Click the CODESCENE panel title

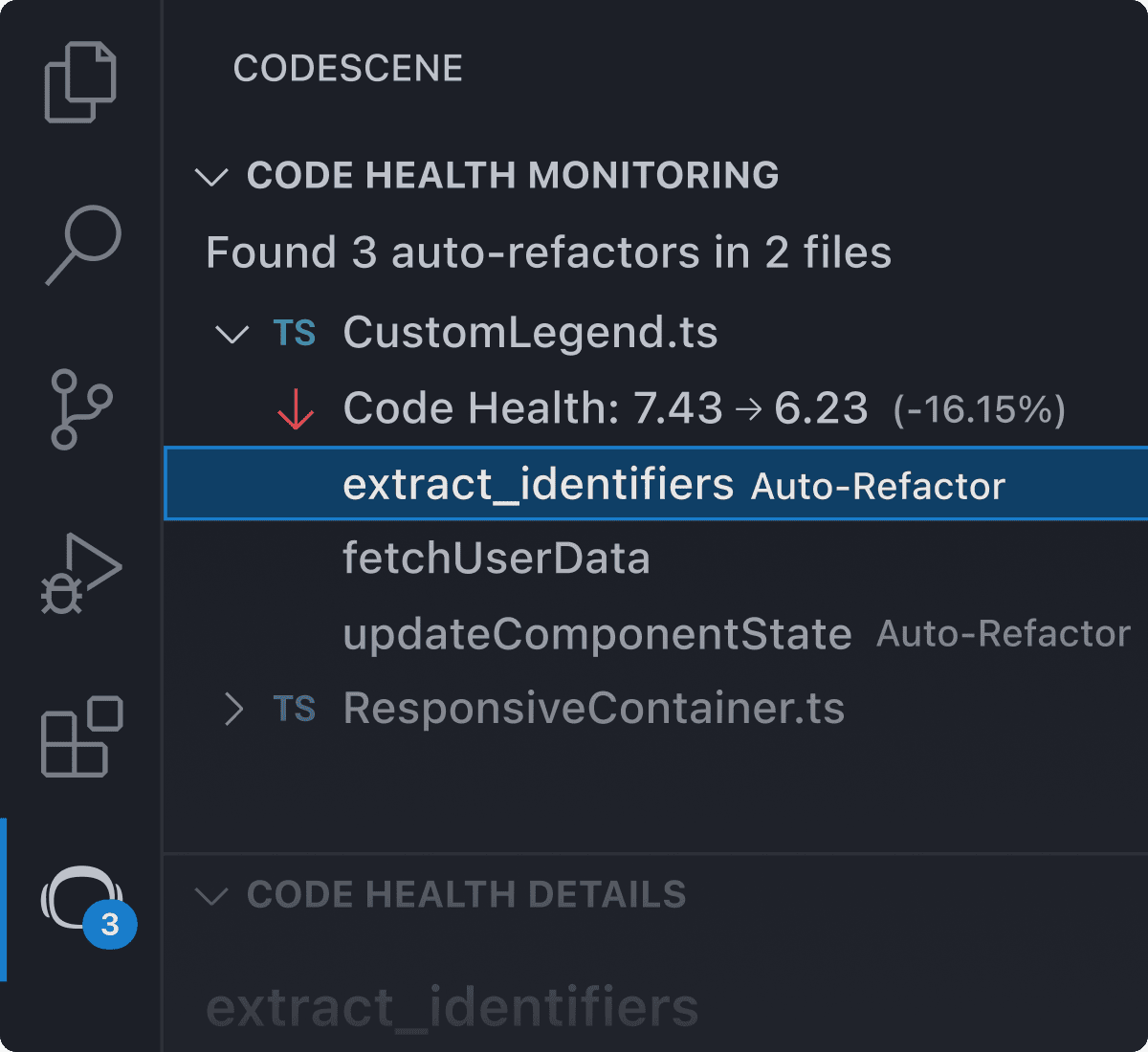(x=347, y=68)
